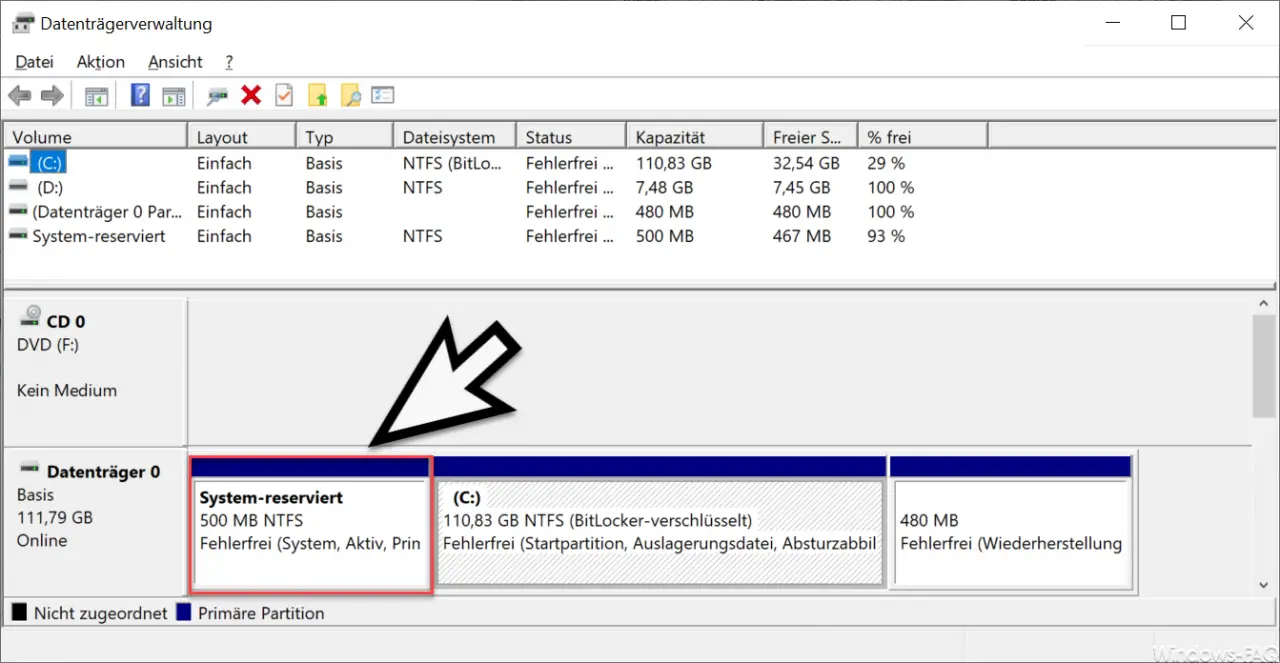Screen dimensions: 1280x663
Task: Click the Datenträgerverwaltung title bar icon
Action: 23,23
